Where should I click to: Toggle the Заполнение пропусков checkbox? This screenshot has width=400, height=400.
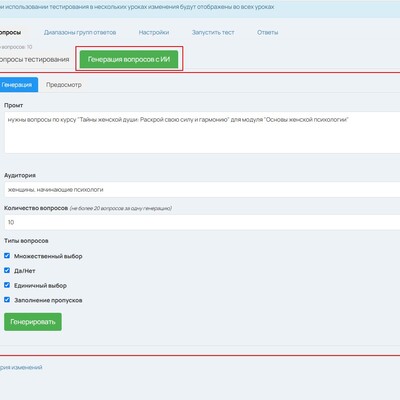tap(7, 300)
